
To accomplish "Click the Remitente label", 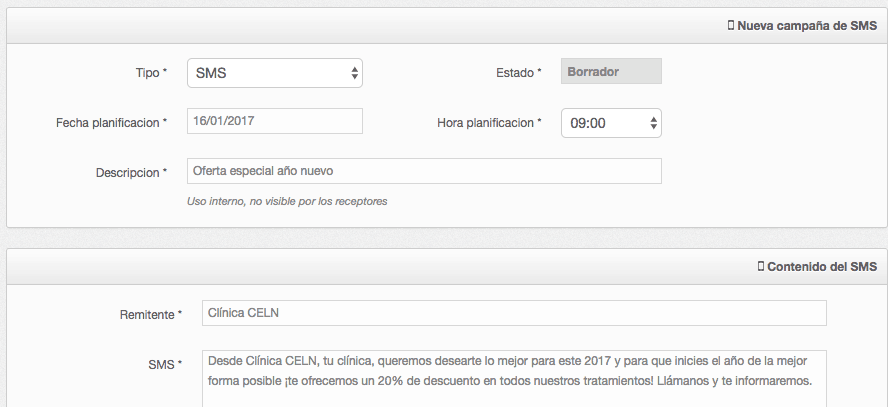I will [151, 315].
